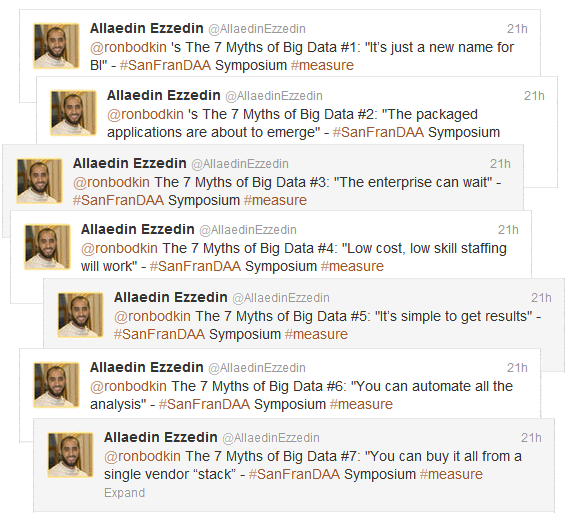574x518 pixels.
Task: Click #measure hashtag in the Myth #6 tweet
Action: pos(361,404)
